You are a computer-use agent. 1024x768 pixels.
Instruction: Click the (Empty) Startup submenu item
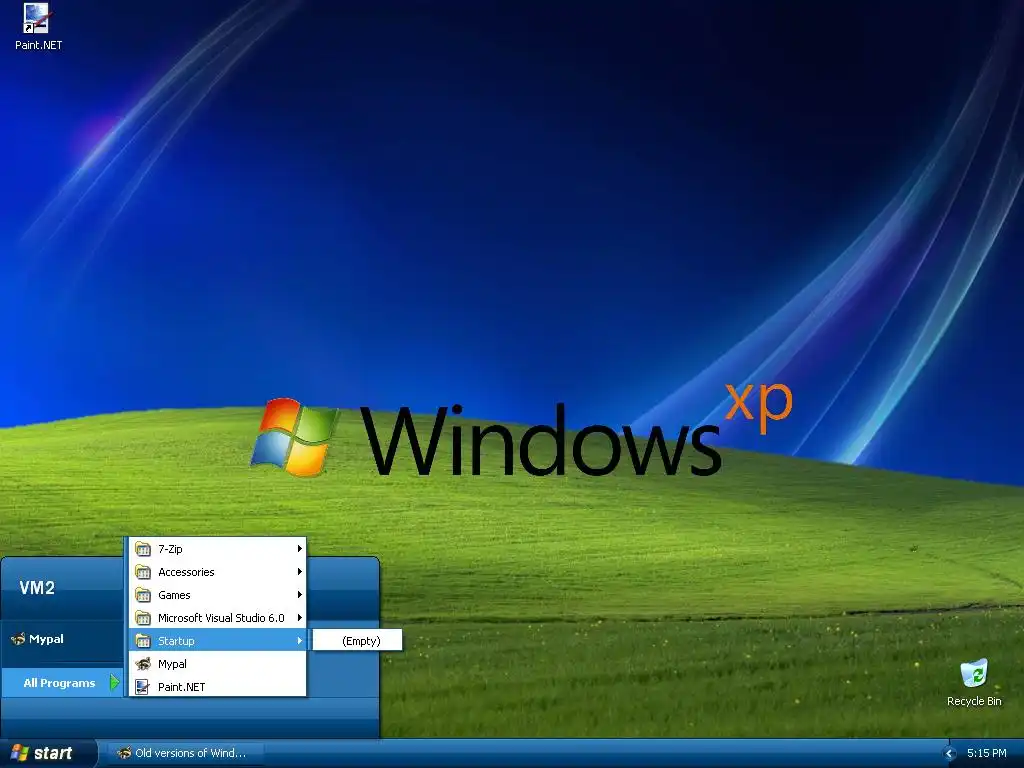pyautogui.click(x=358, y=641)
